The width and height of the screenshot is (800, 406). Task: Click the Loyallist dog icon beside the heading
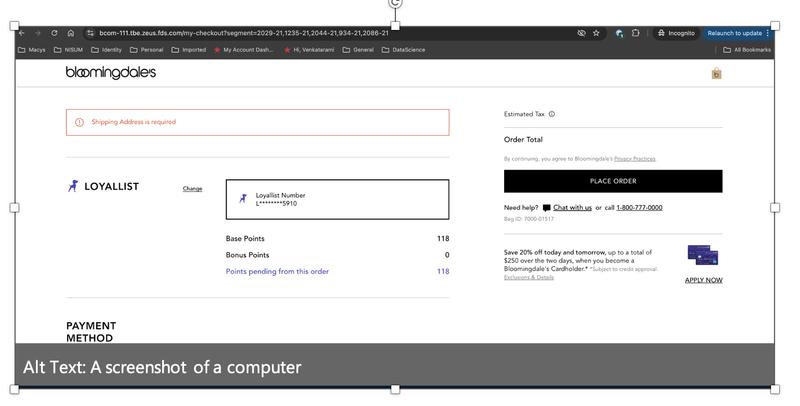73,186
